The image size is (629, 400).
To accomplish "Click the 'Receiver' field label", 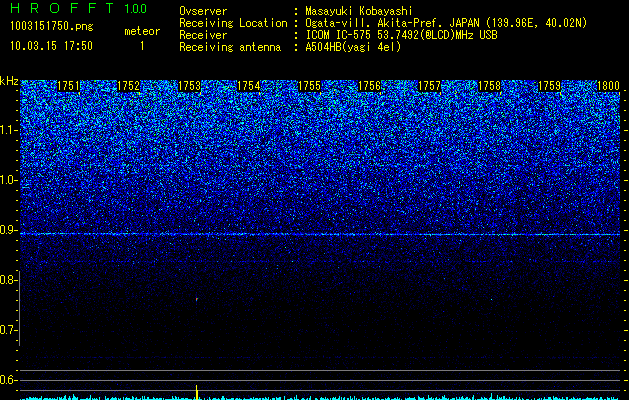I will [x=203, y=35].
